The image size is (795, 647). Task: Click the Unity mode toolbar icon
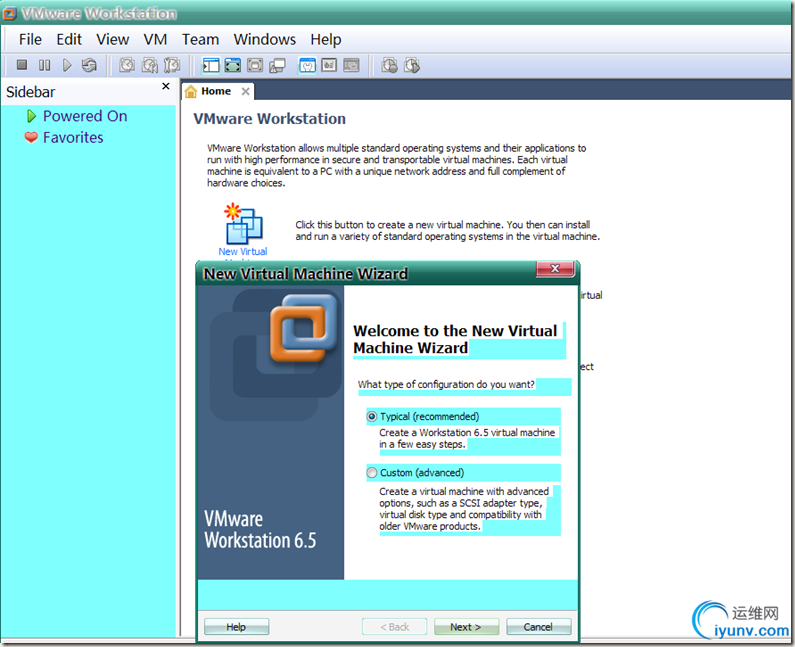coord(277,65)
